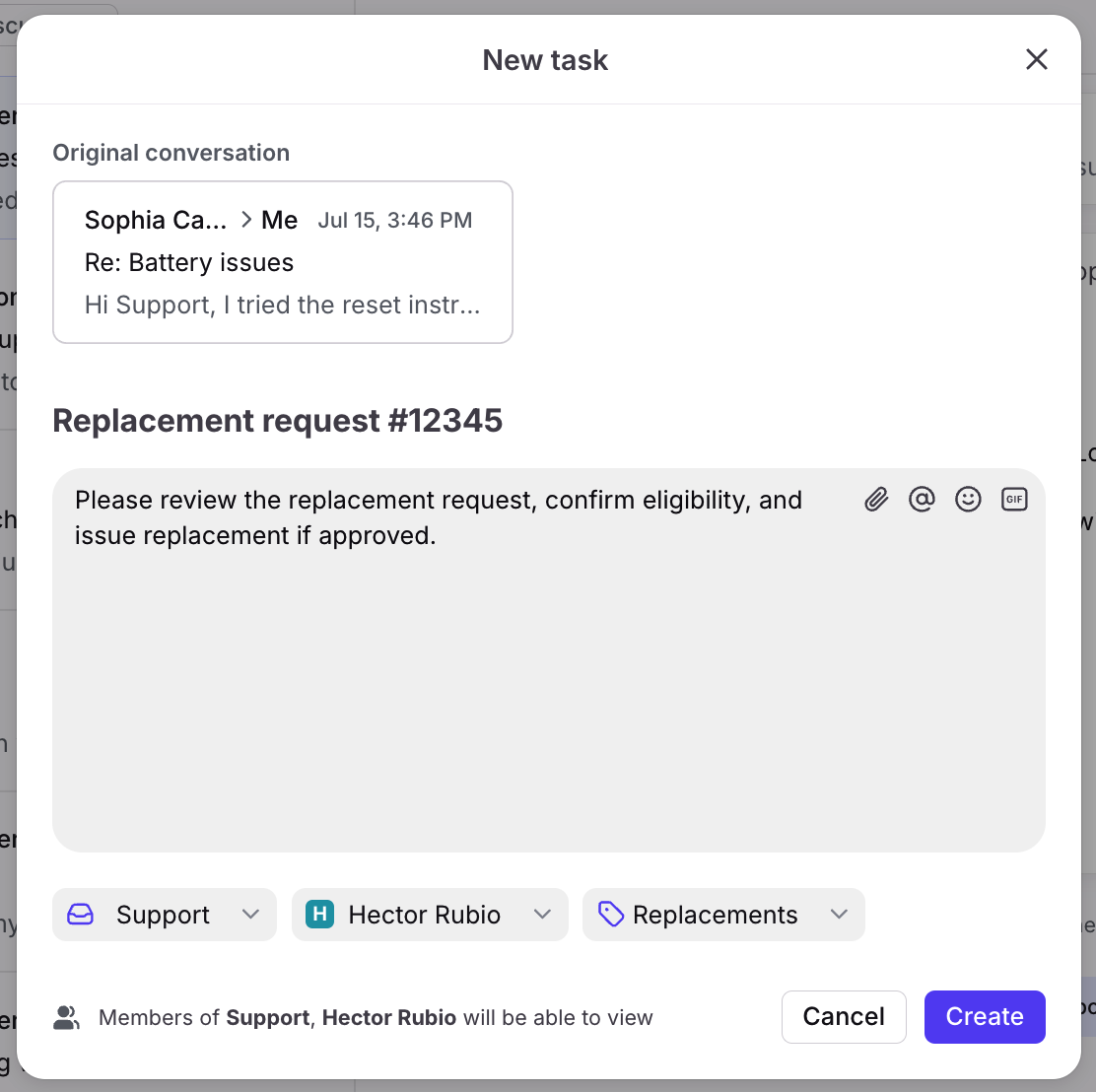Close the New task dialog
This screenshot has width=1096, height=1092.
(x=1037, y=59)
